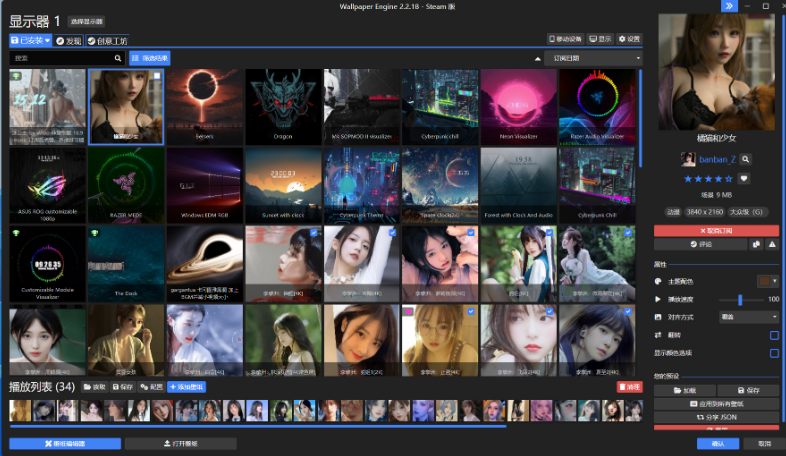
Task: Expand the Installed (已安装) tab dropdown arrow
Action: [47, 41]
